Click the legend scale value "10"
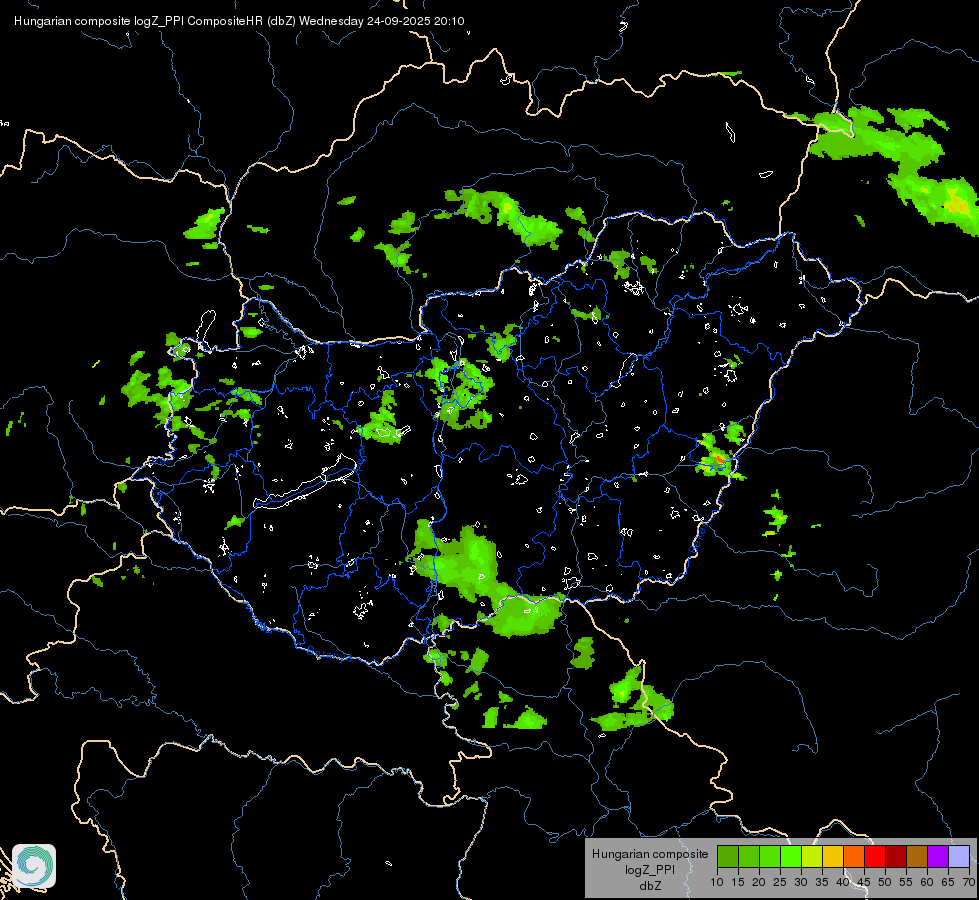This screenshot has width=979, height=900. pos(717,883)
